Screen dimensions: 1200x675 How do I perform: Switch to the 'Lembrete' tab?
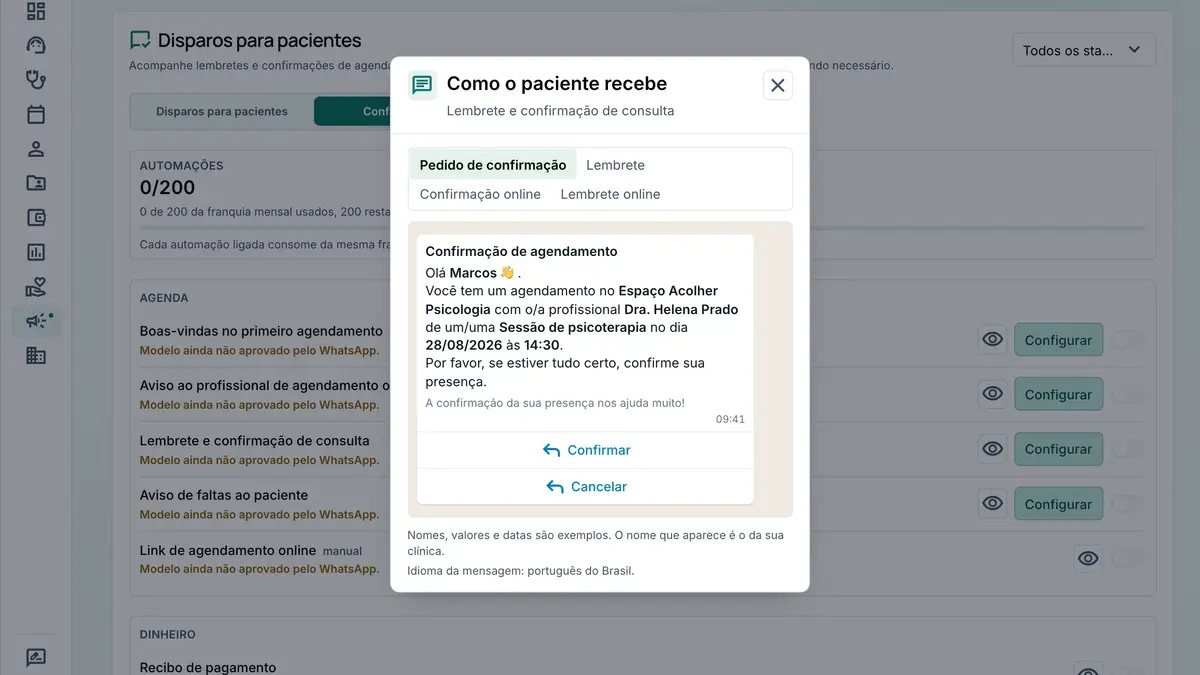pyautogui.click(x=615, y=165)
